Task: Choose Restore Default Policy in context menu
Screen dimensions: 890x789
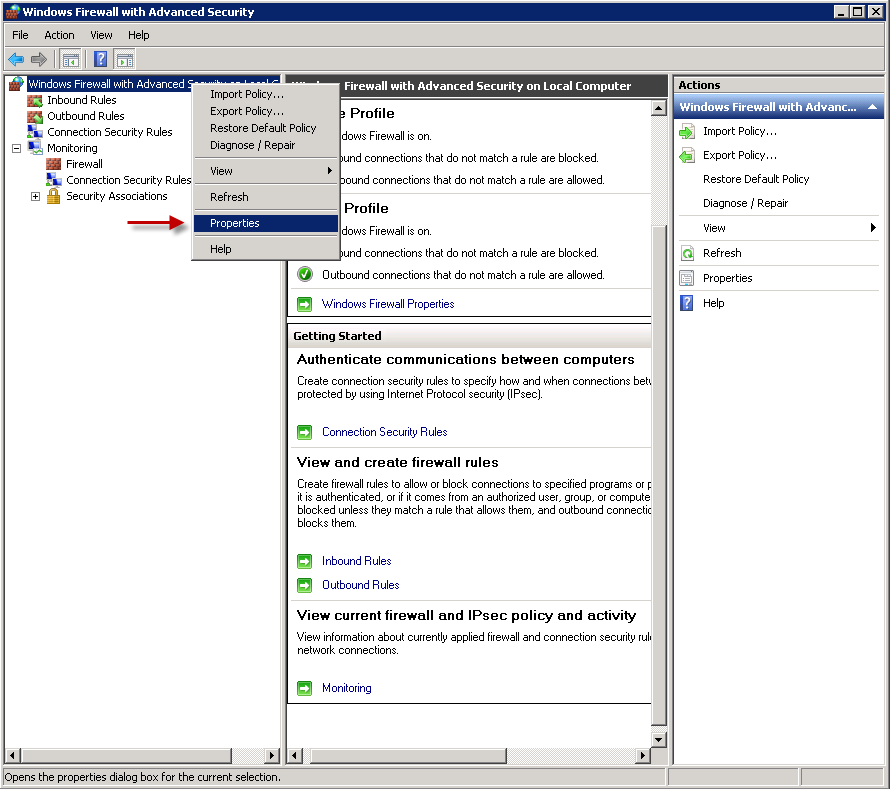Action: tap(266, 128)
